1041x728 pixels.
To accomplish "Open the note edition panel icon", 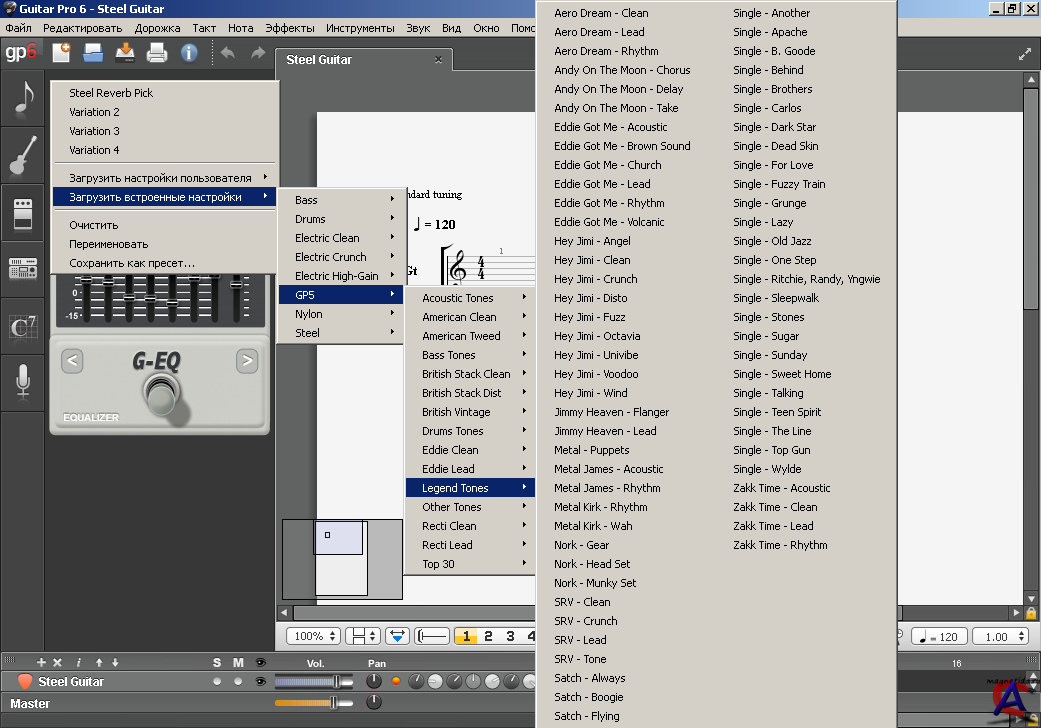I will point(24,97).
